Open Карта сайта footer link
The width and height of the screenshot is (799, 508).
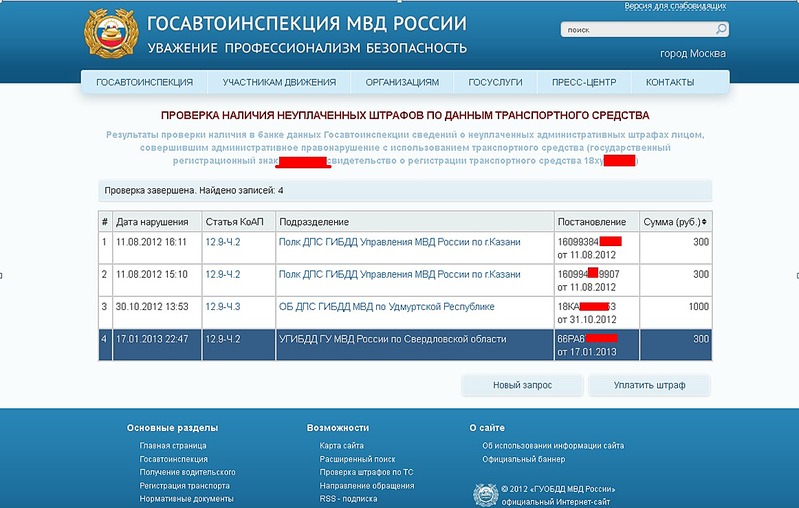point(341,446)
